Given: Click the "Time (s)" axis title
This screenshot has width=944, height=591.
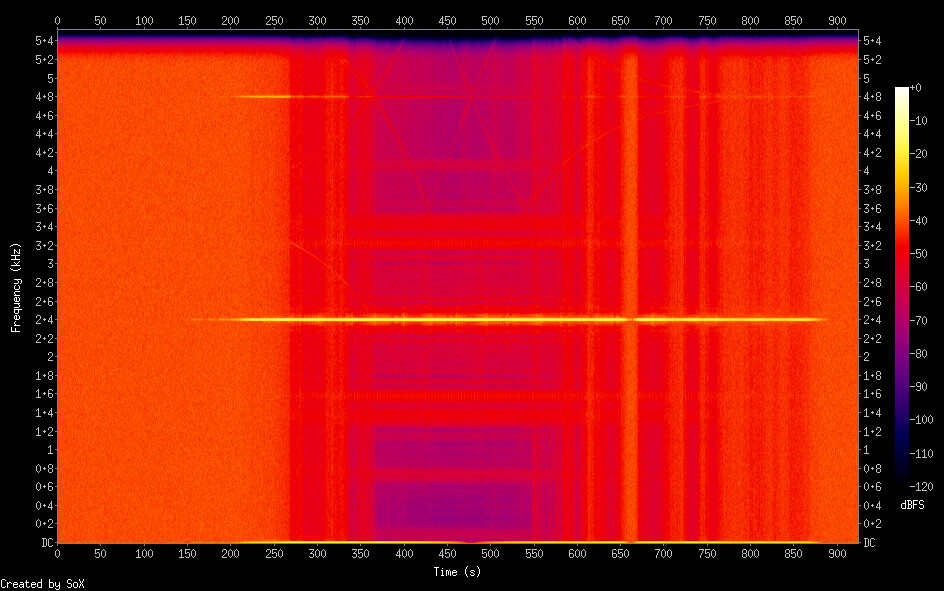Looking at the screenshot, I should [x=459, y=572].
